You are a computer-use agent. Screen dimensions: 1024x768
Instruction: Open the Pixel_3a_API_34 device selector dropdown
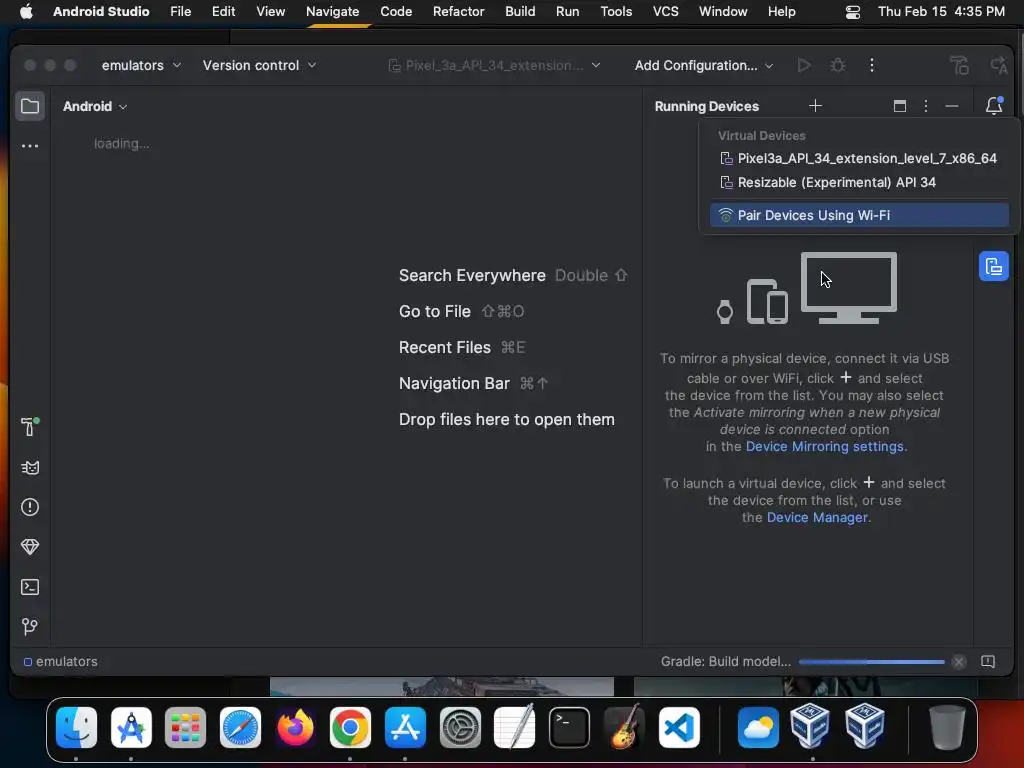[x=494, y=65]
